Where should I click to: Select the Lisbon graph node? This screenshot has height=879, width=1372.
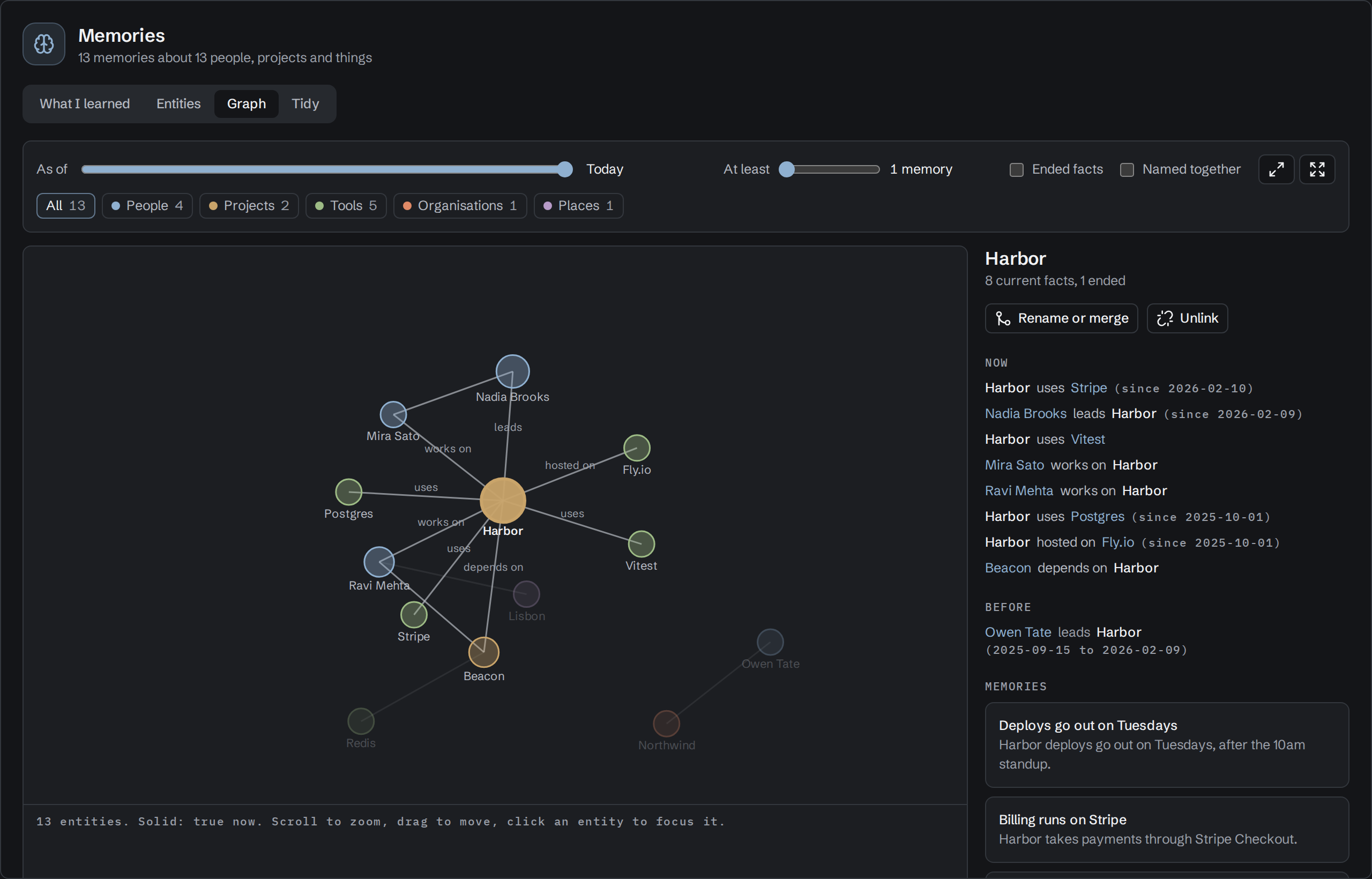[526, 594]
